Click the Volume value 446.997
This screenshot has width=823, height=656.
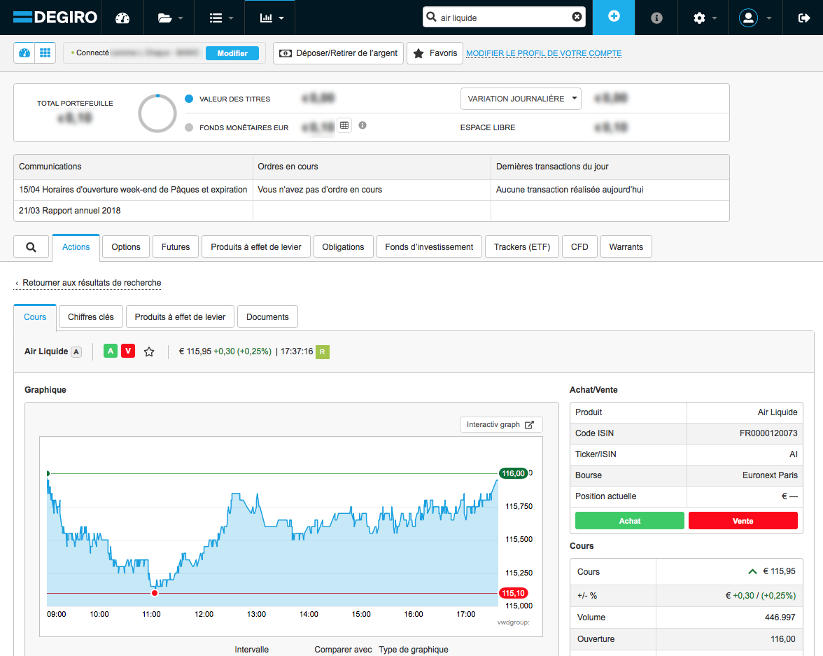pos(780,617)
